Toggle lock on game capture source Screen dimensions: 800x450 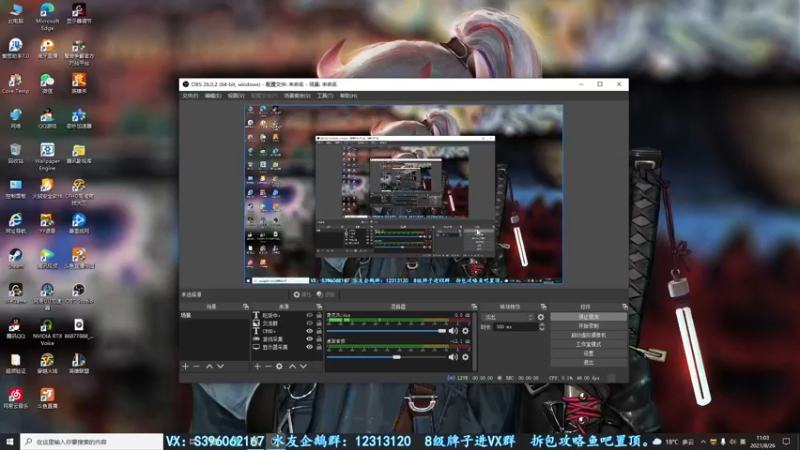click(x=319, y=339)
